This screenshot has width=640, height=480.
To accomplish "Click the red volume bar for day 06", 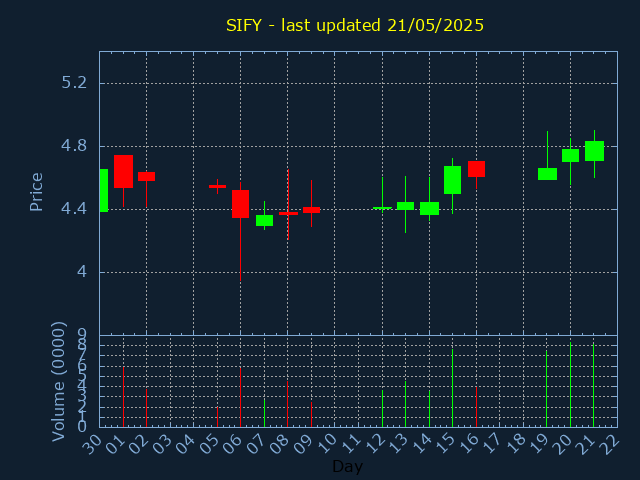I will tap(240, 397).
